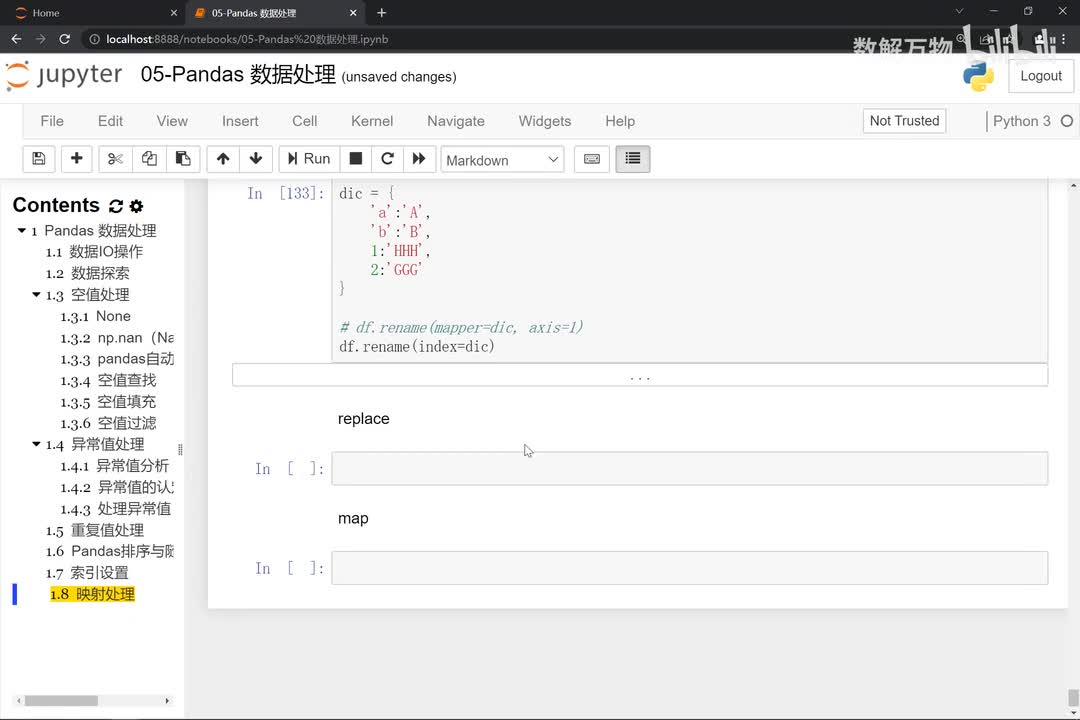Open the Cell menu
The image size is (1080, 720).
pos(304,121)
